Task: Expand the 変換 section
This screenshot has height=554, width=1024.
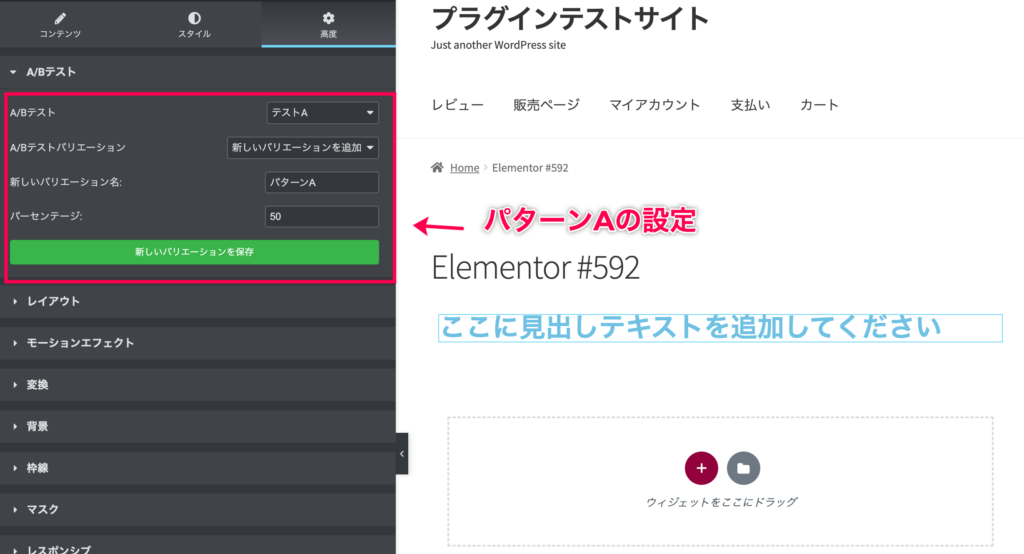Action: click(x=197, y=385)
